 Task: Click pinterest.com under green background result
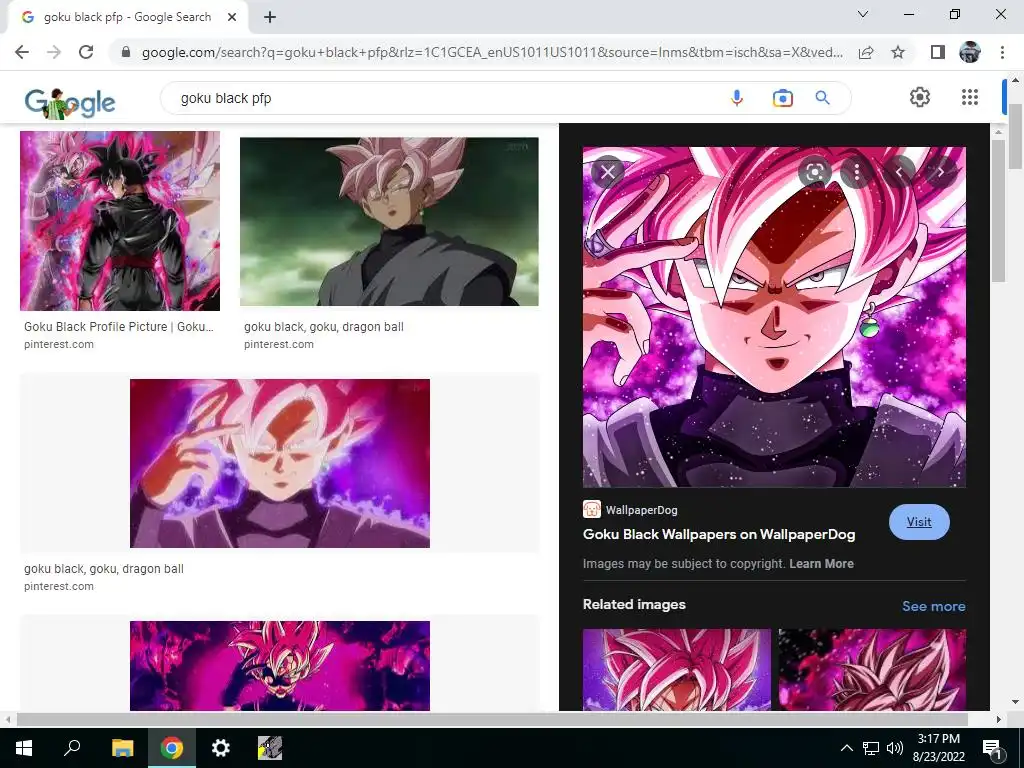coord(279,344)
